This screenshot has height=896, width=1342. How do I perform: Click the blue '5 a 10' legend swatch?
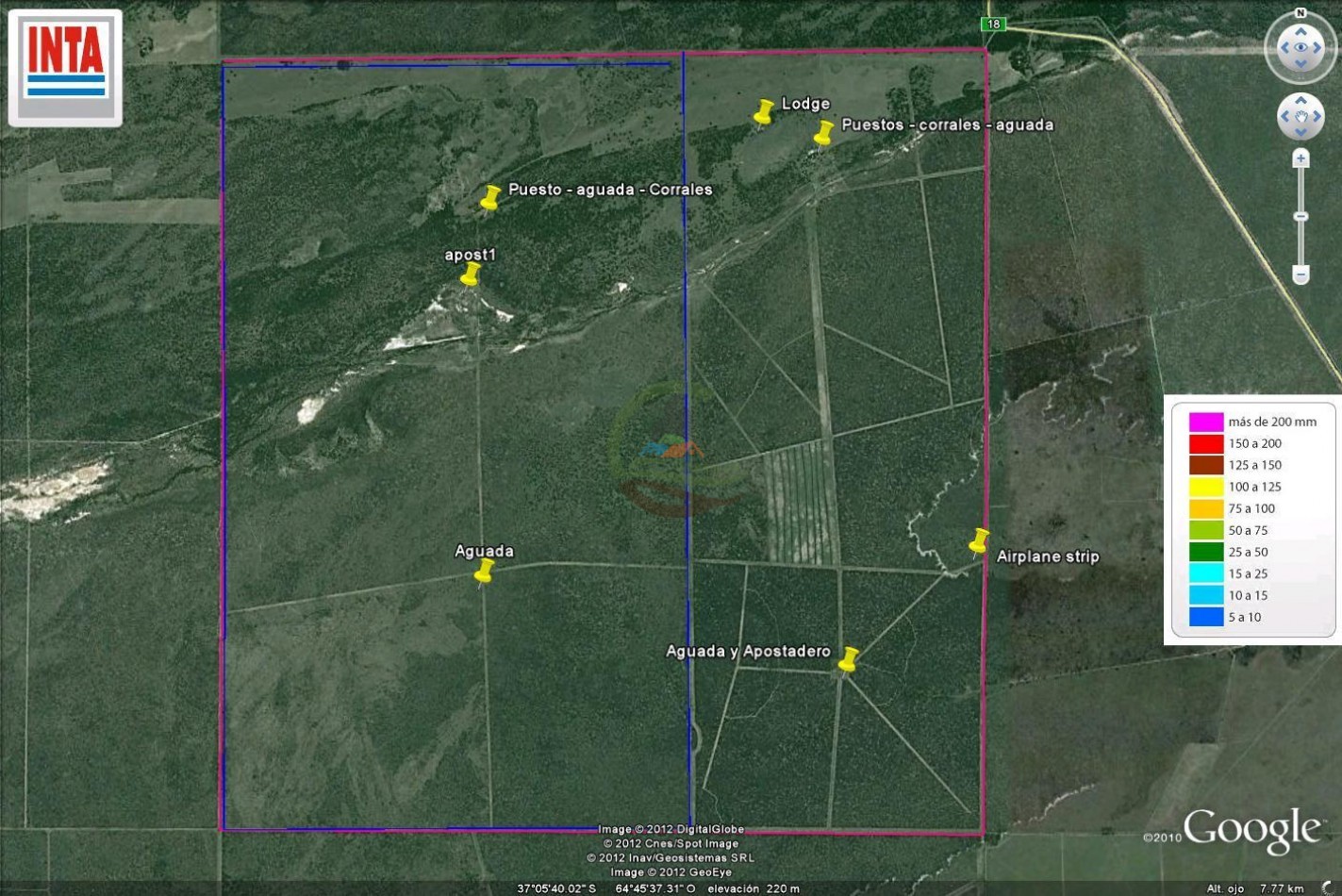[1205, 617]
